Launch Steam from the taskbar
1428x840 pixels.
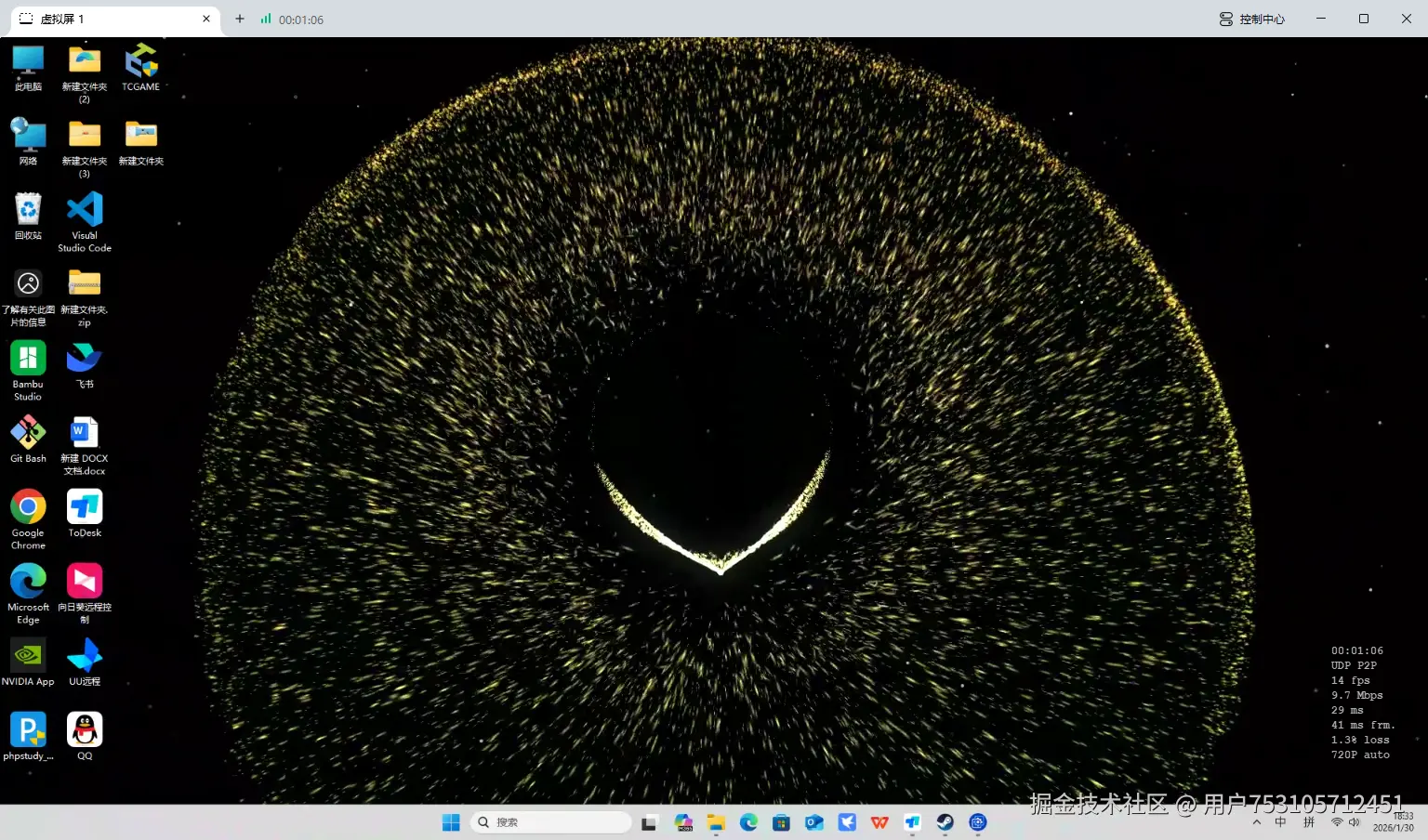(945, 822)
